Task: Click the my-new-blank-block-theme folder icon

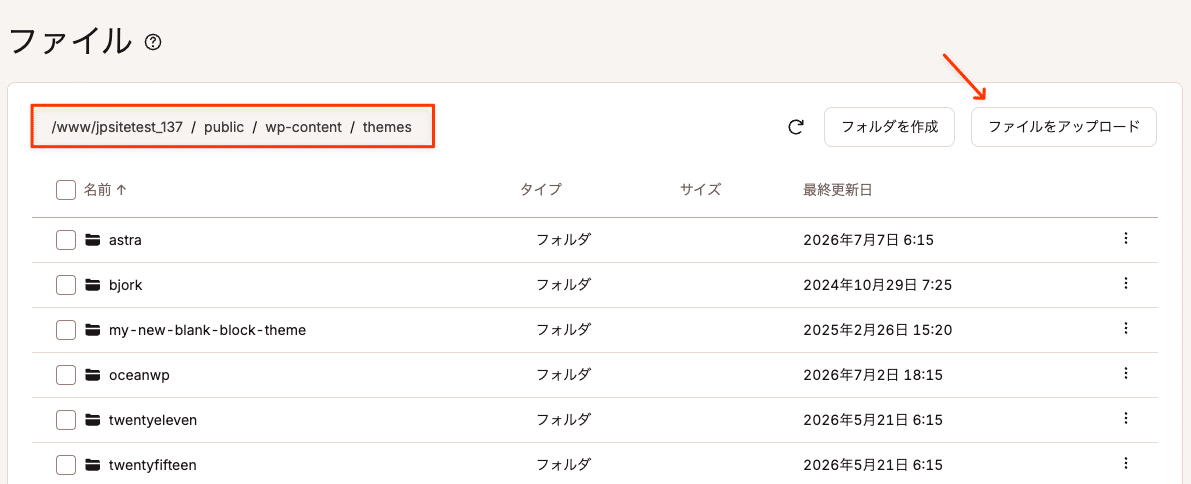Action: click(93, 331)
